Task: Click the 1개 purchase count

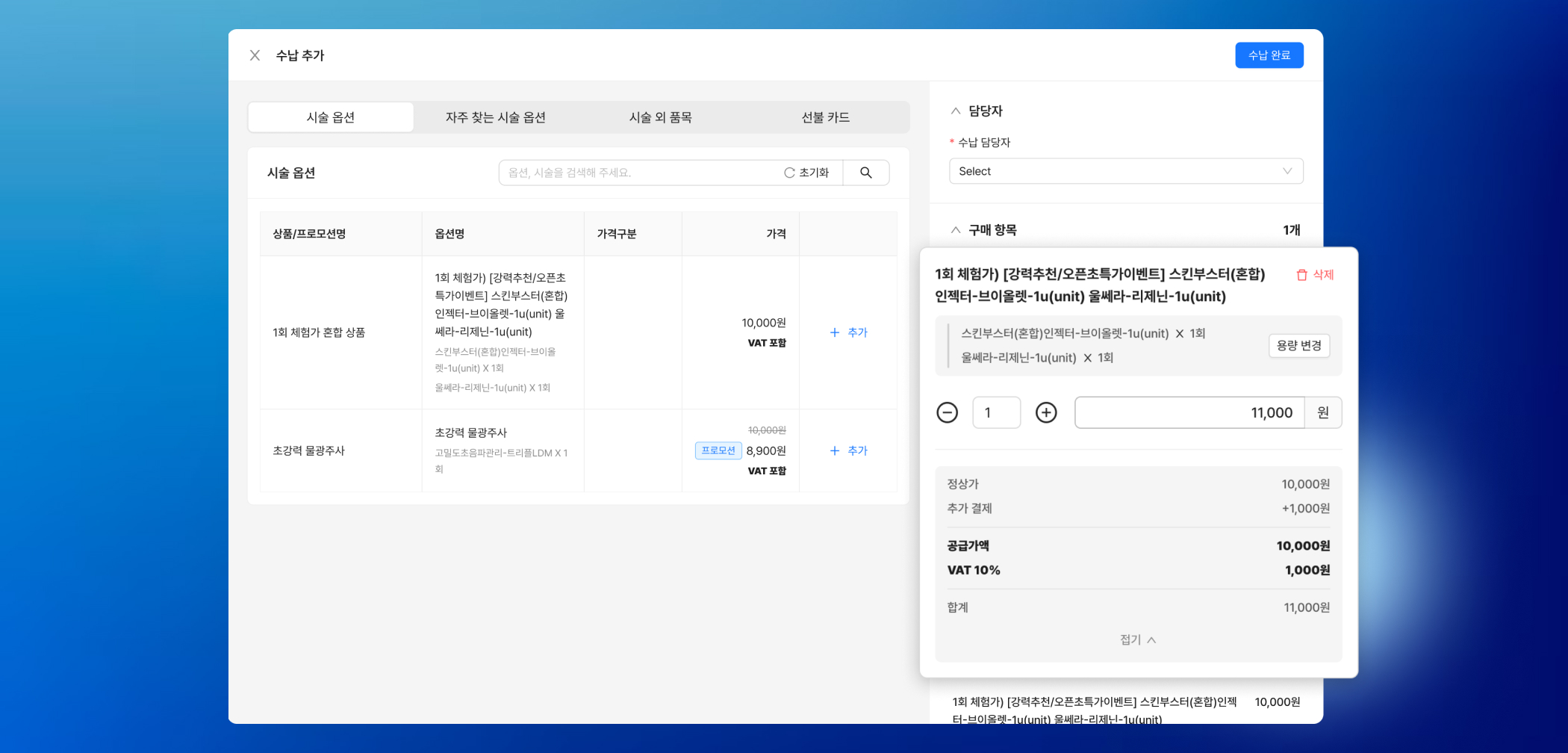Action: 1291,230
